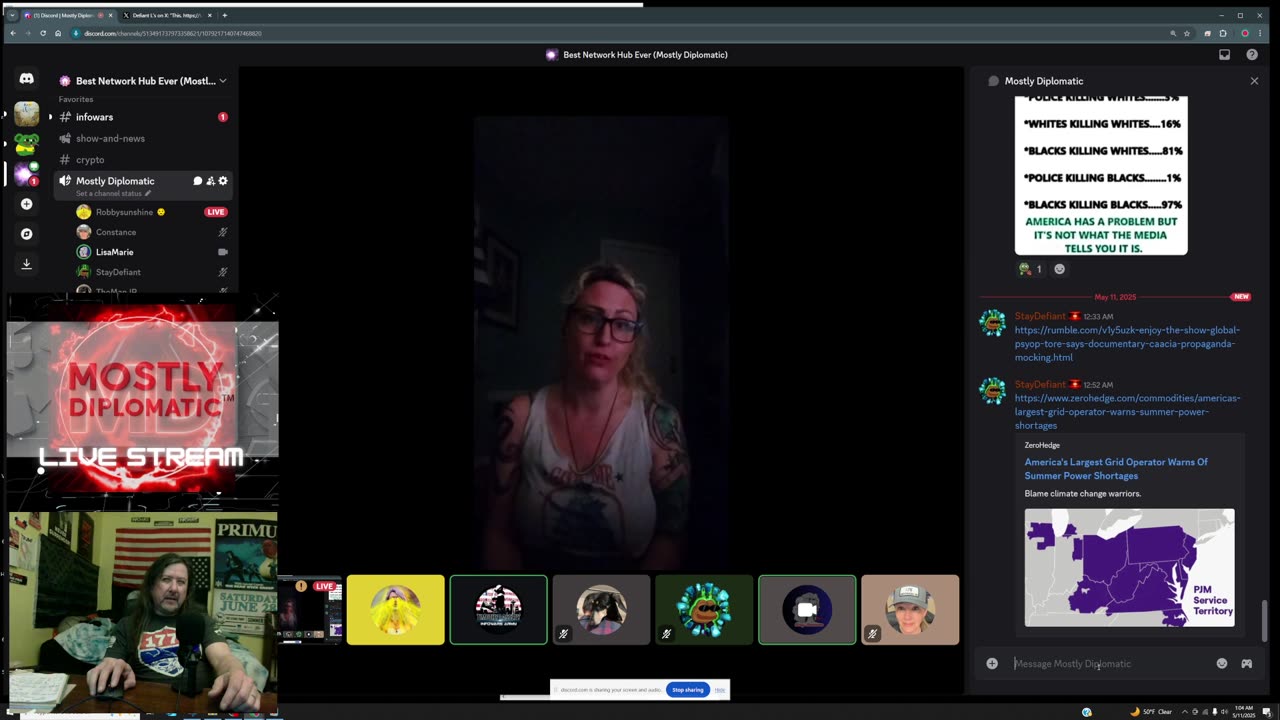This screenshot has height=720, width=1280.
Task: Open the crypto channel
Action: [x=143, y=159]
